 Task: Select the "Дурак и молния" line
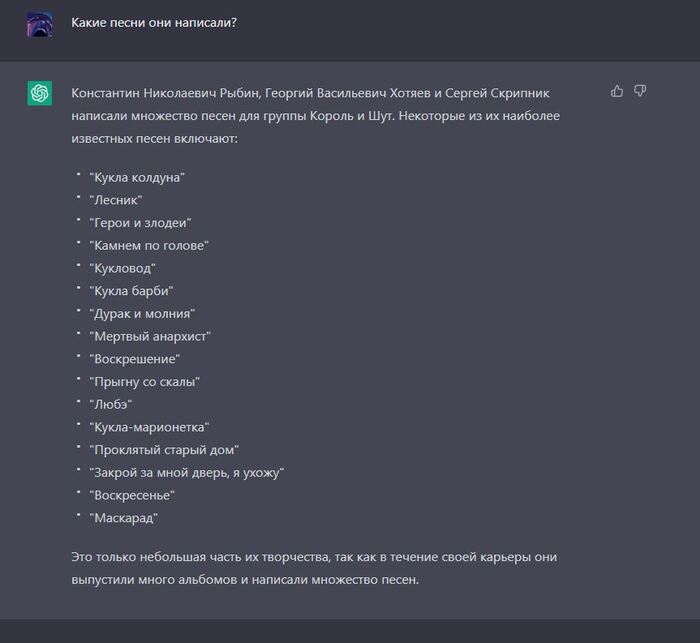pos(141,313)
